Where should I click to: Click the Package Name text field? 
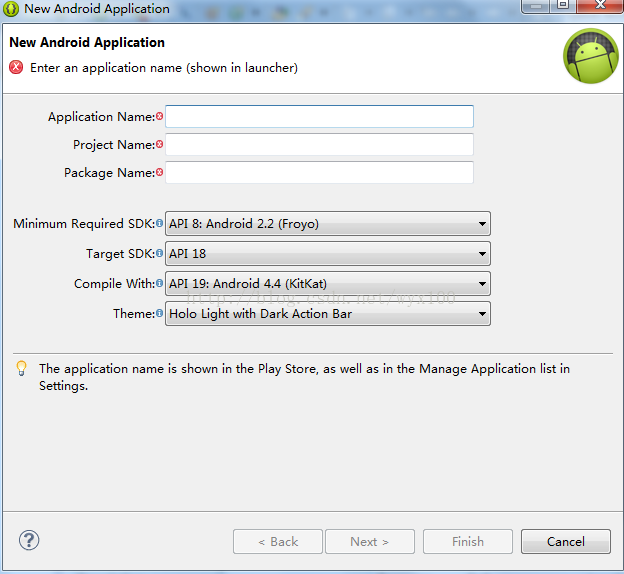319,172
